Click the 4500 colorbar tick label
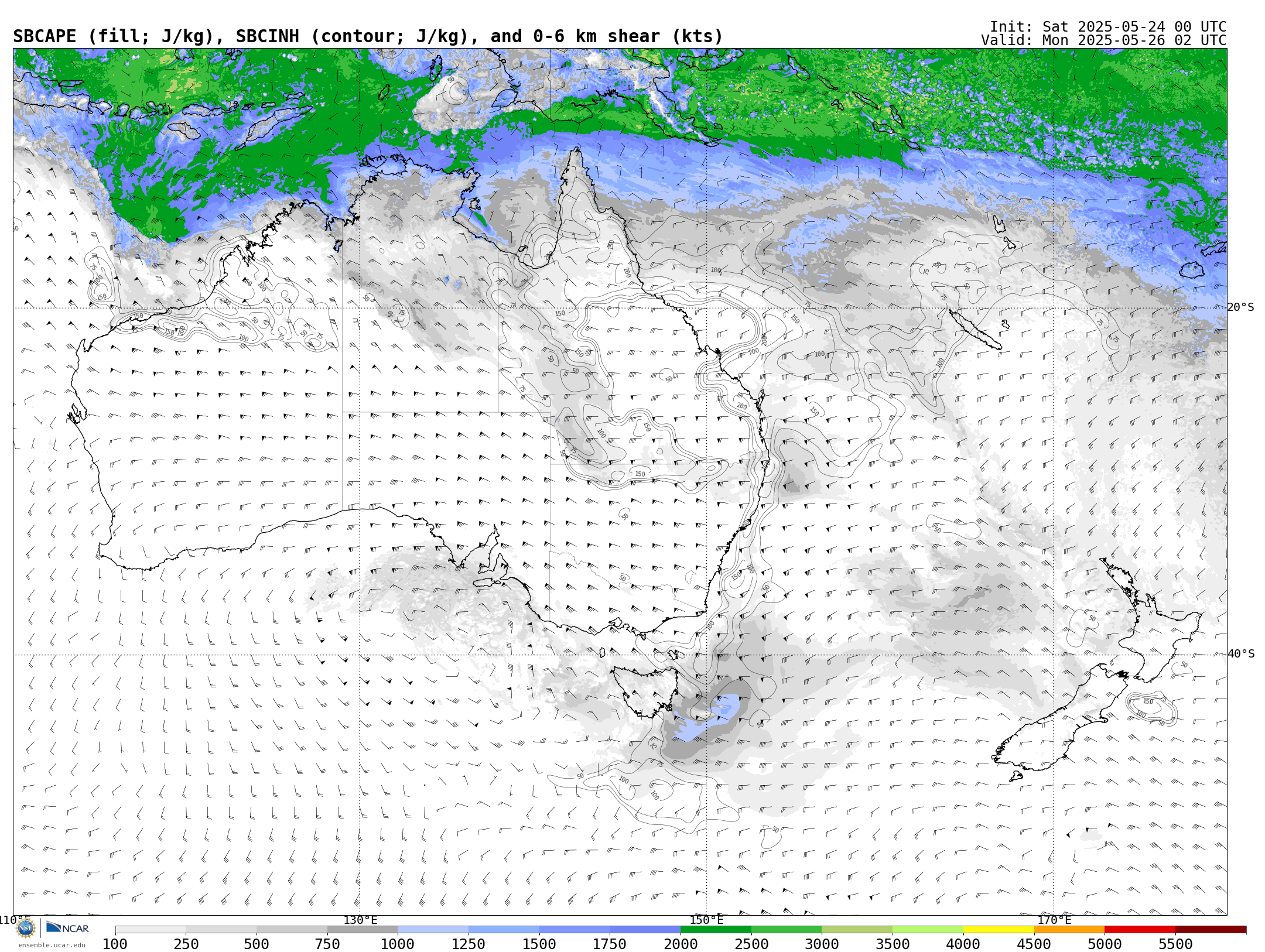The height and width of the screenshot is (952, 1265). 1034,944
